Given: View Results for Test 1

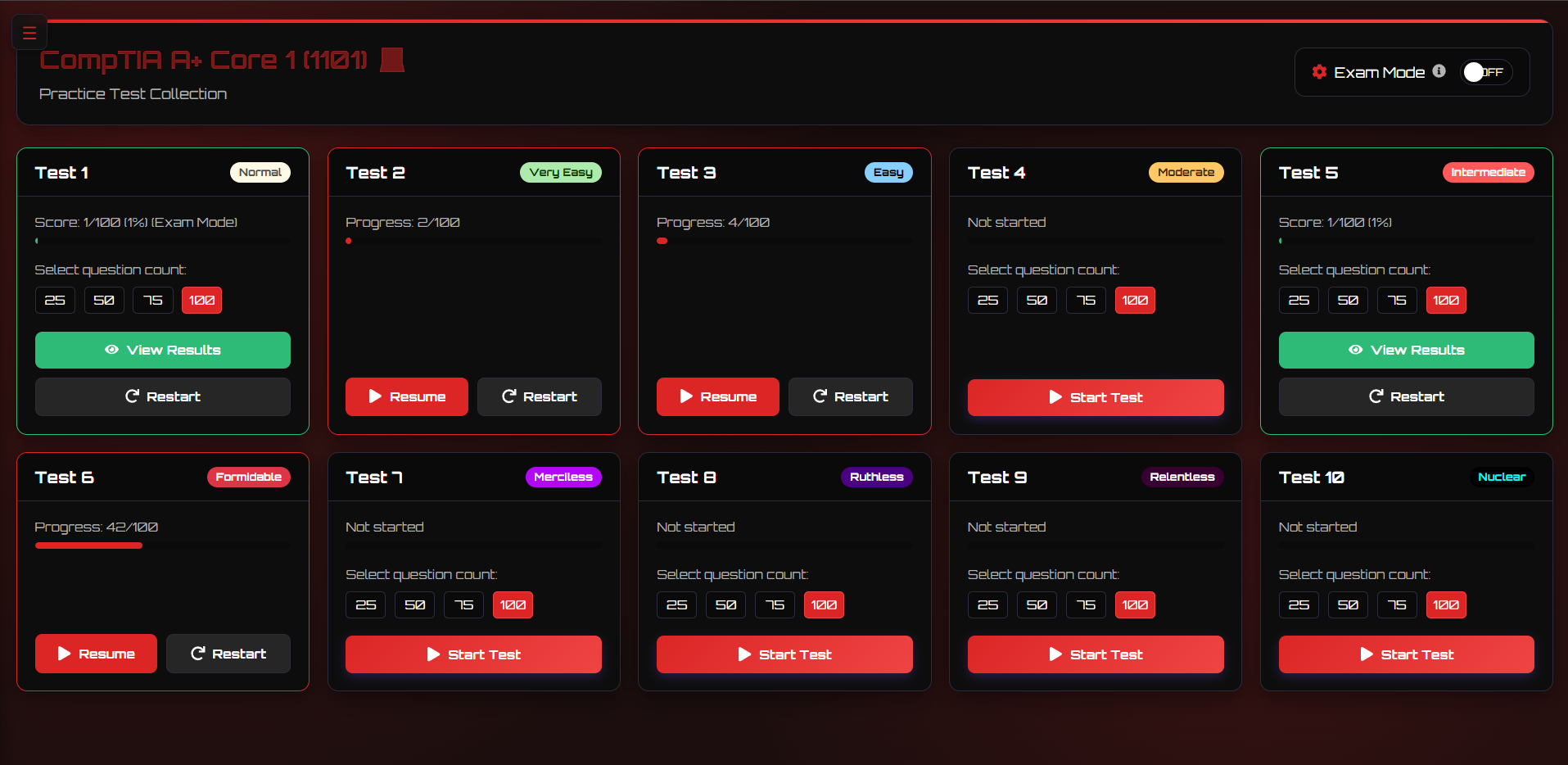Looking at the screenshot, I should coord(163,350).
